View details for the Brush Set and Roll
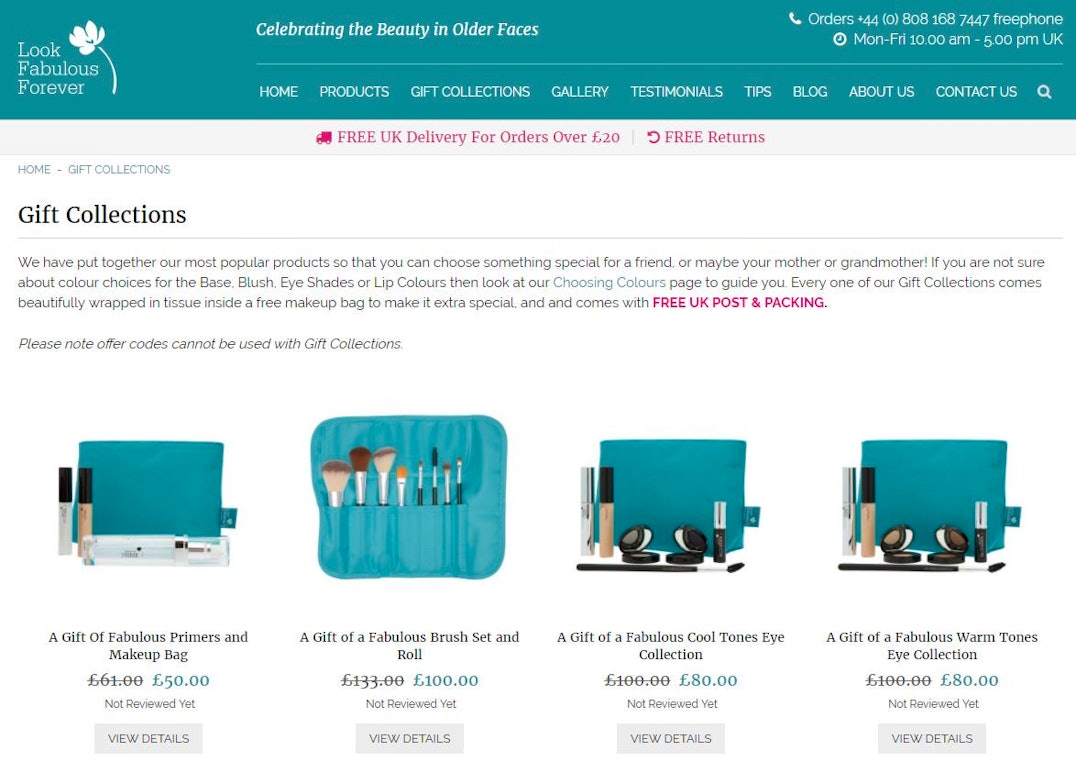 pyautogui.click(x=410, y=738)
